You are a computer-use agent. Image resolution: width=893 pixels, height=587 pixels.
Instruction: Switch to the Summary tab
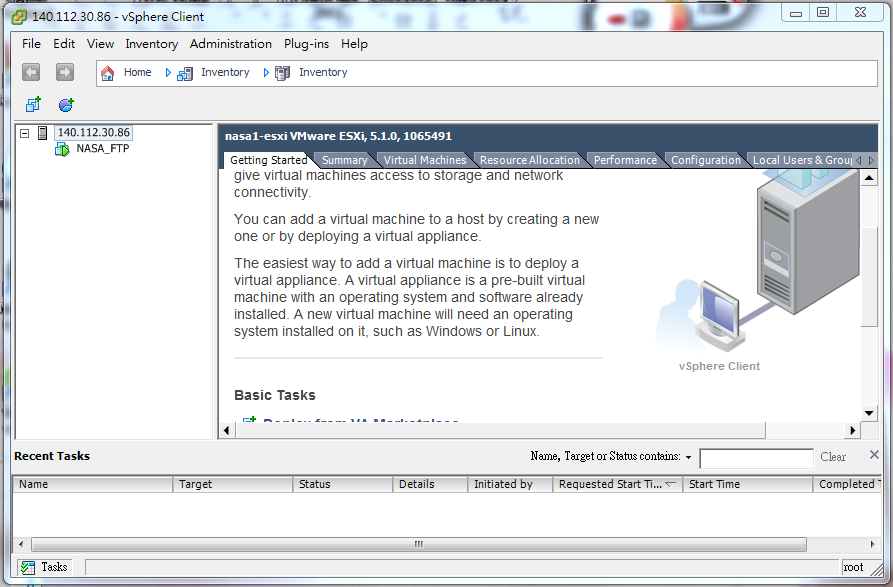(x=345, y=161)
